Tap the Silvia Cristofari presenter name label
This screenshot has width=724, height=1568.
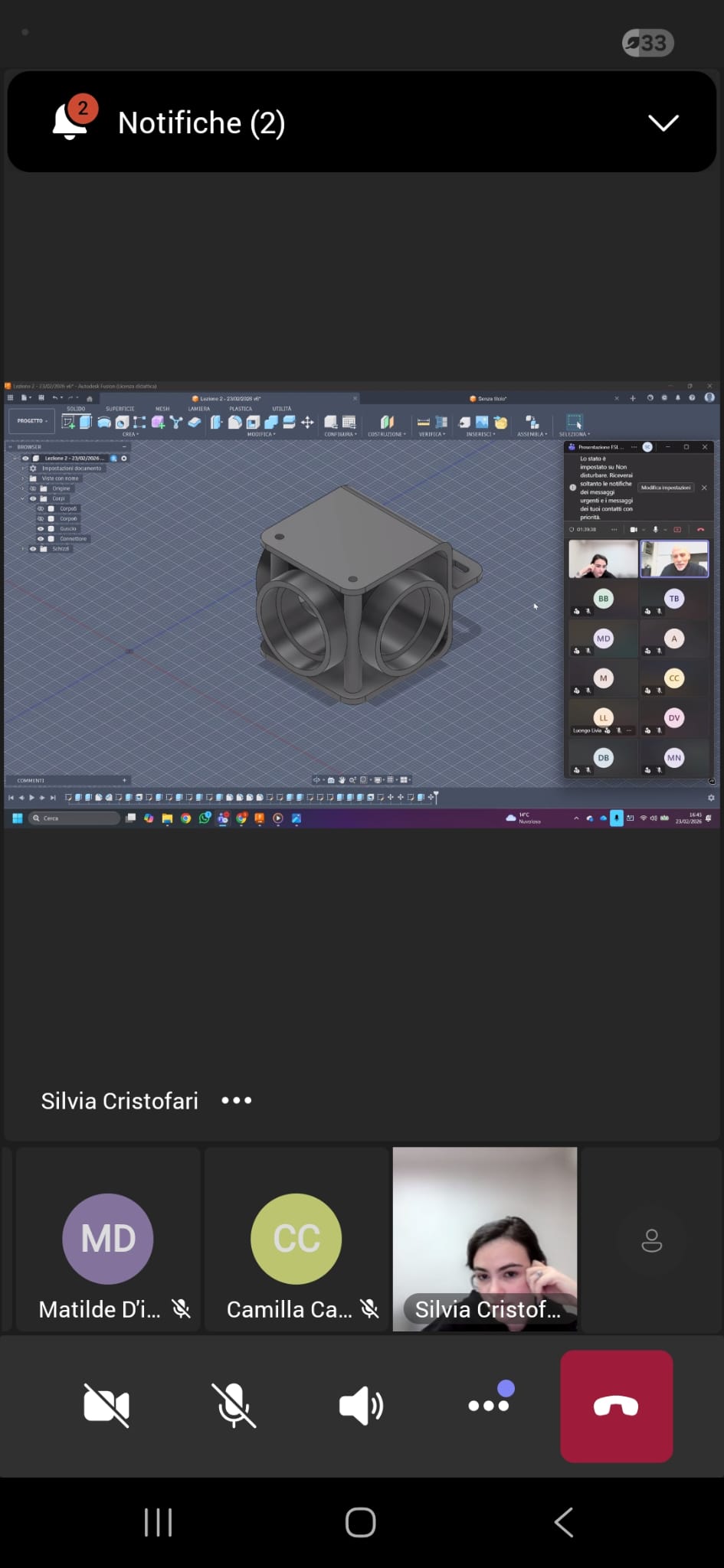tap(120, 1101)
